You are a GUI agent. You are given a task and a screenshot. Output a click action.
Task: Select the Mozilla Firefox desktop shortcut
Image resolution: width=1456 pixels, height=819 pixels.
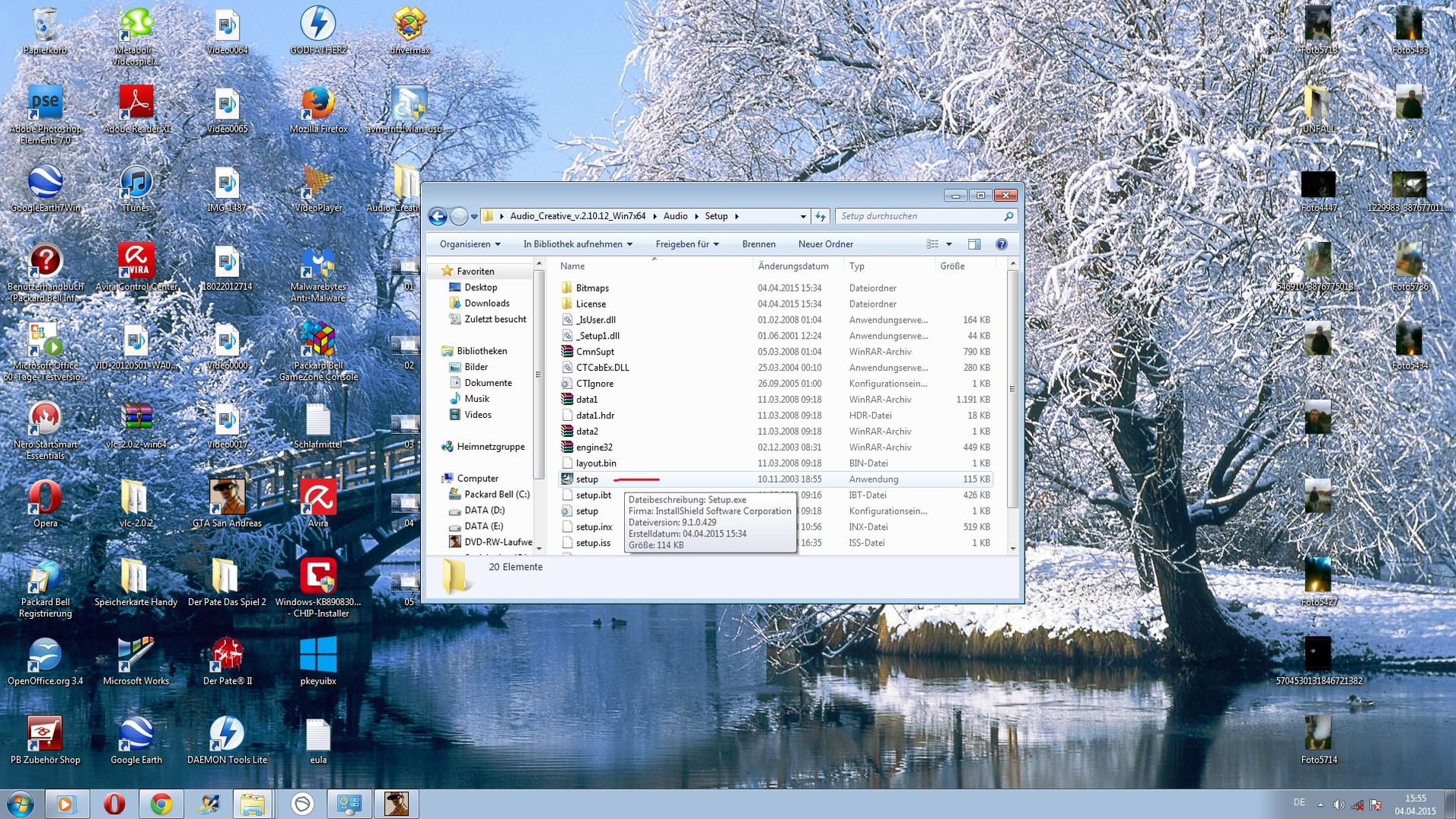click(x=318, y=110)
